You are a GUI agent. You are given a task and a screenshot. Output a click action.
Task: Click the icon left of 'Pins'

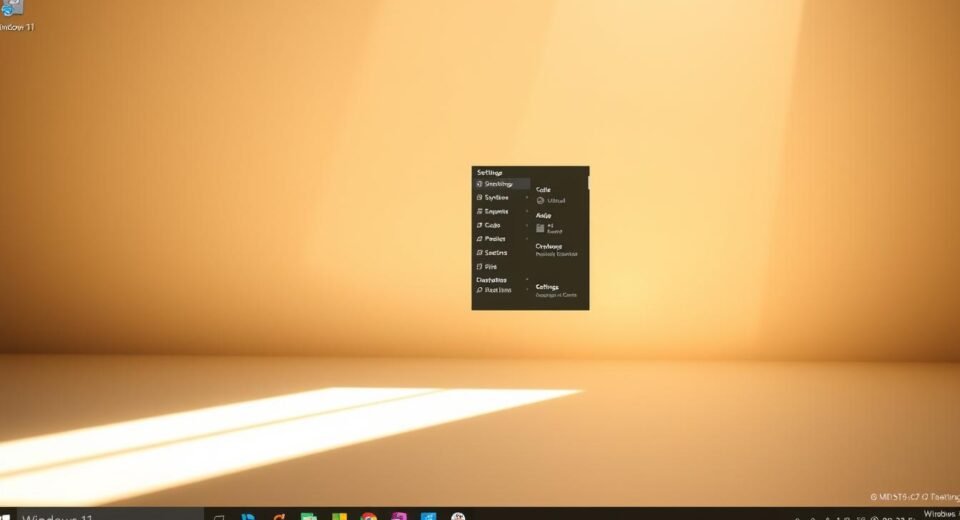pos(479,267)
